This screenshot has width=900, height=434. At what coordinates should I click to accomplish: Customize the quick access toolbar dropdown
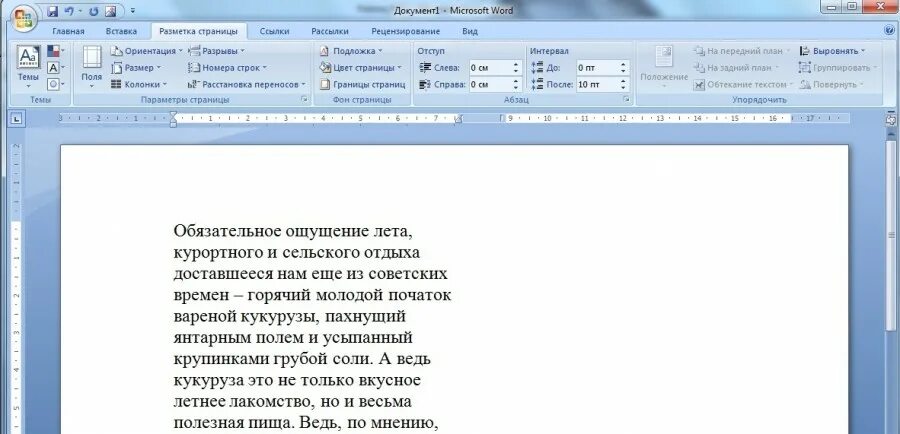pos(133,11)
